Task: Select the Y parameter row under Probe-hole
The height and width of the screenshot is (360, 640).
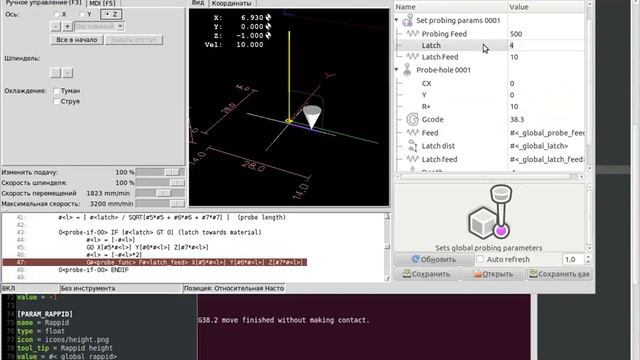Action: (x=489, y=95)
